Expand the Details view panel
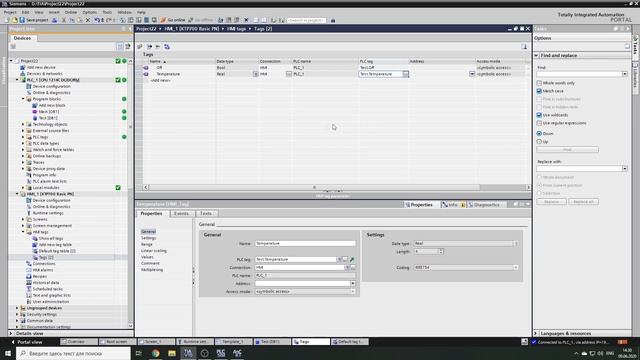640x360 pixels. coord(11,333)
